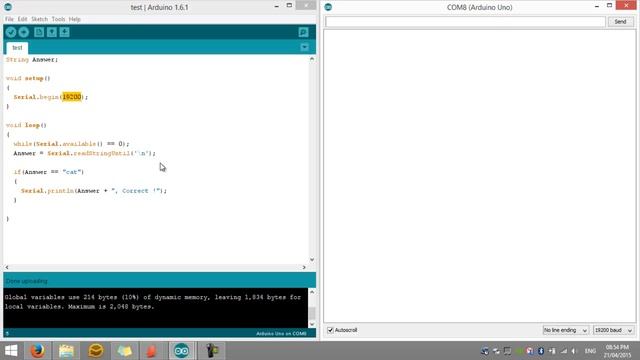Click the while(Serial.available() == 0) line
Image resolution: width=640 pixels, height=360 pixels.
pos(71,144)
